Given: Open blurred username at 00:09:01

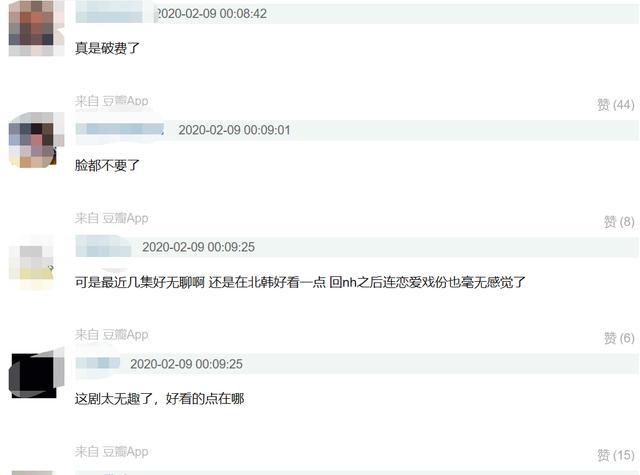Looking at the screenshot, I should [120, 130].
